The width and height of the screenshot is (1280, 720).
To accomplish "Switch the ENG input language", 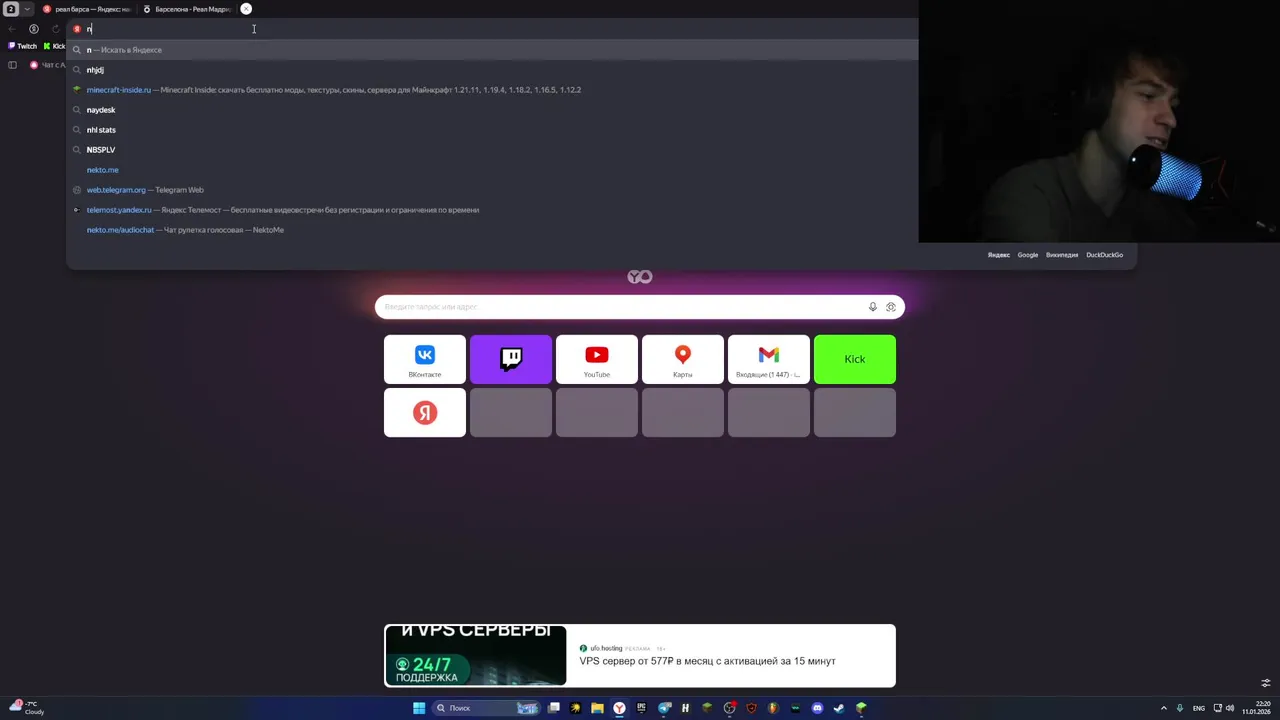I will click(x=1198, y=708).
